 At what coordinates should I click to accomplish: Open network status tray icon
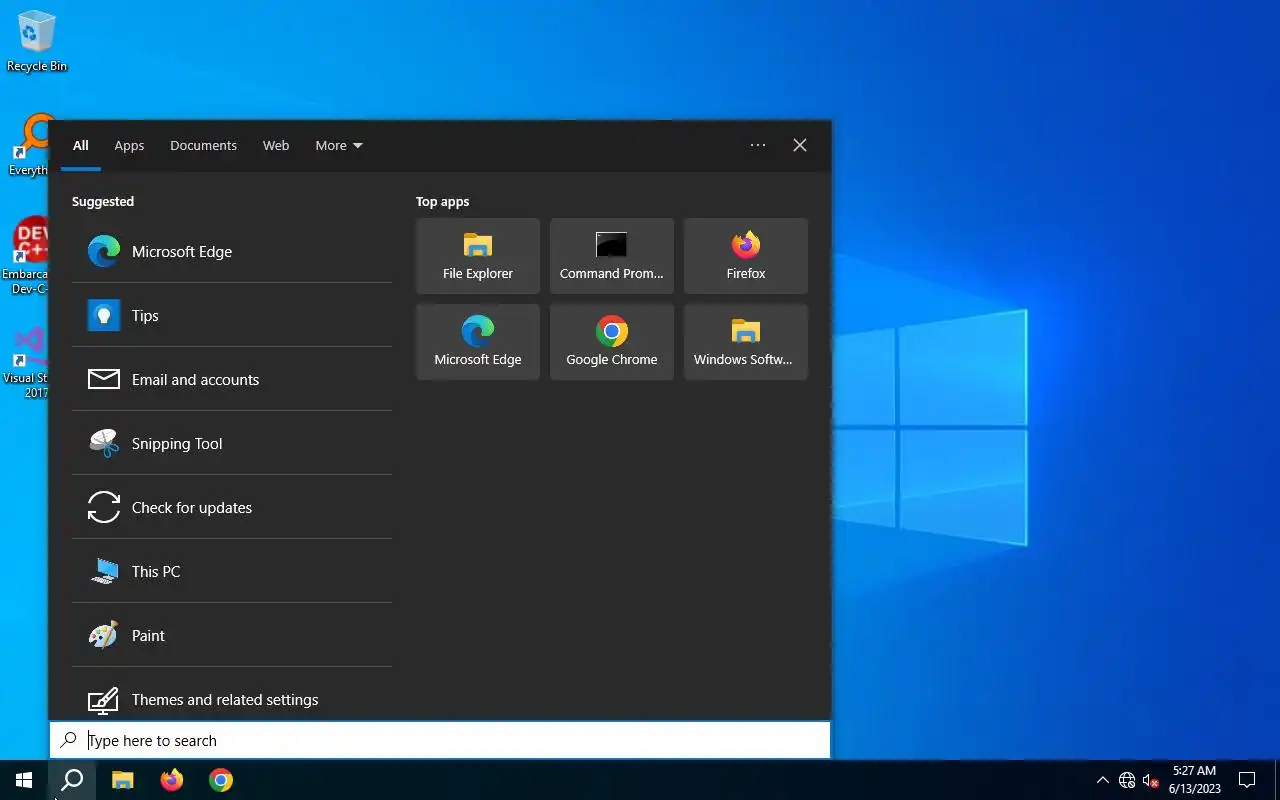(1127, 780)
